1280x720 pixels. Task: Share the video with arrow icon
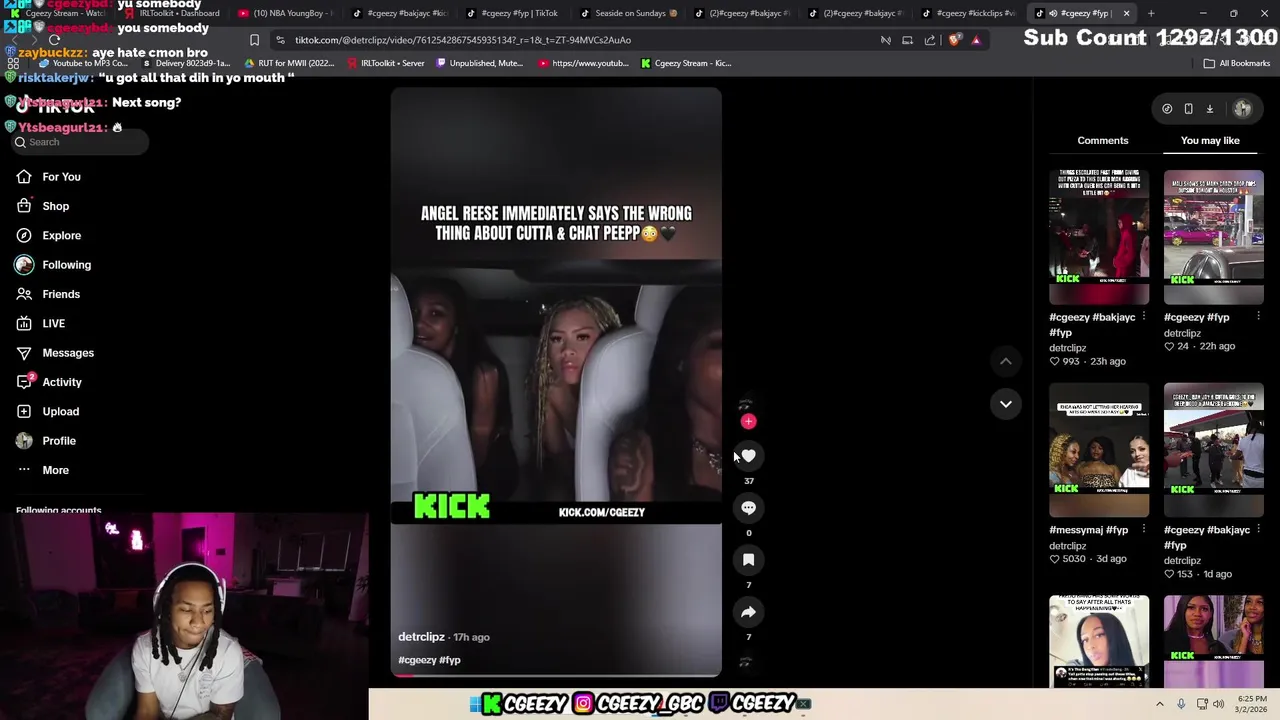tap(748, 612)
